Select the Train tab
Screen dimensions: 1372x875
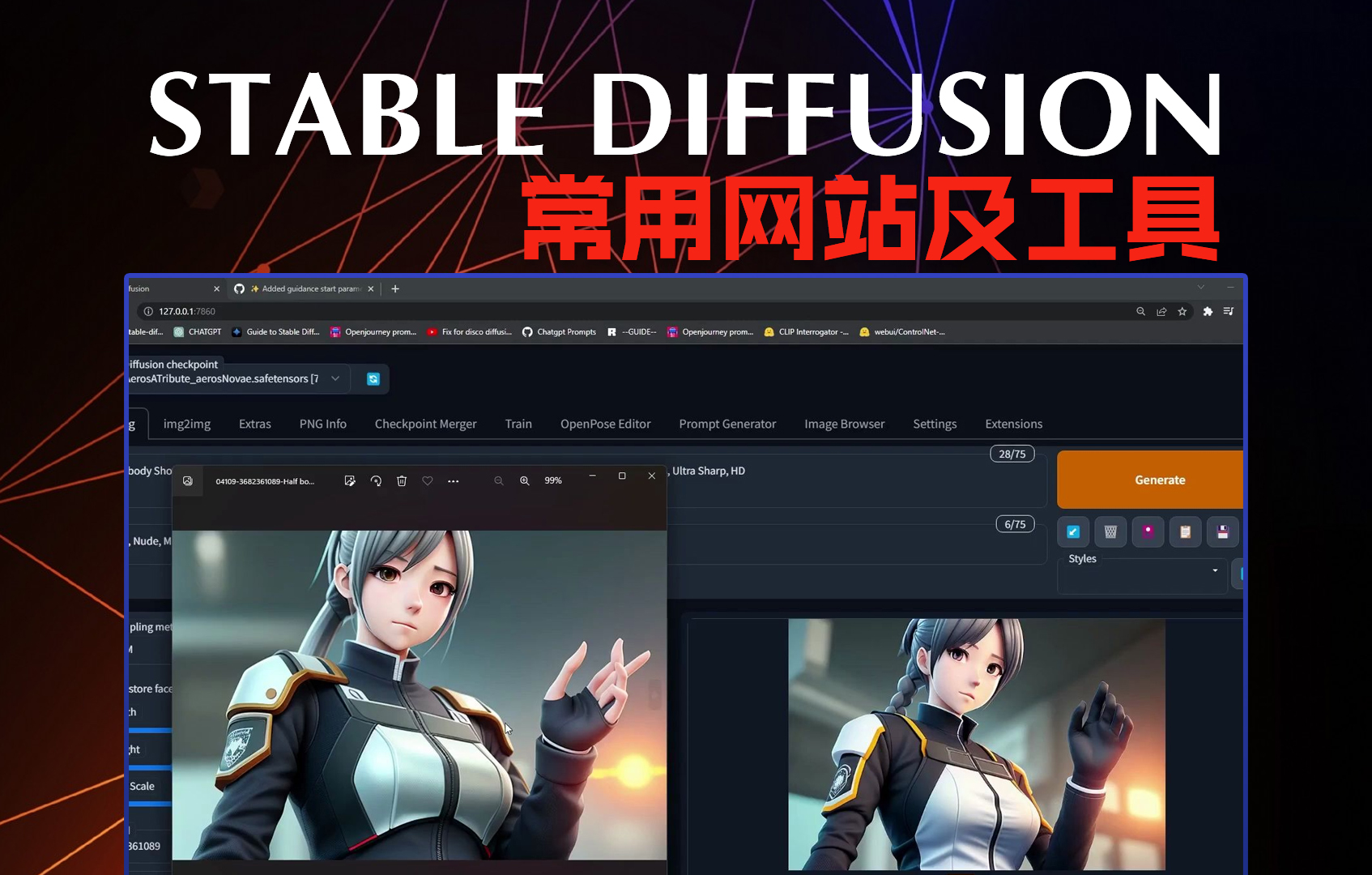coord(518,424)
